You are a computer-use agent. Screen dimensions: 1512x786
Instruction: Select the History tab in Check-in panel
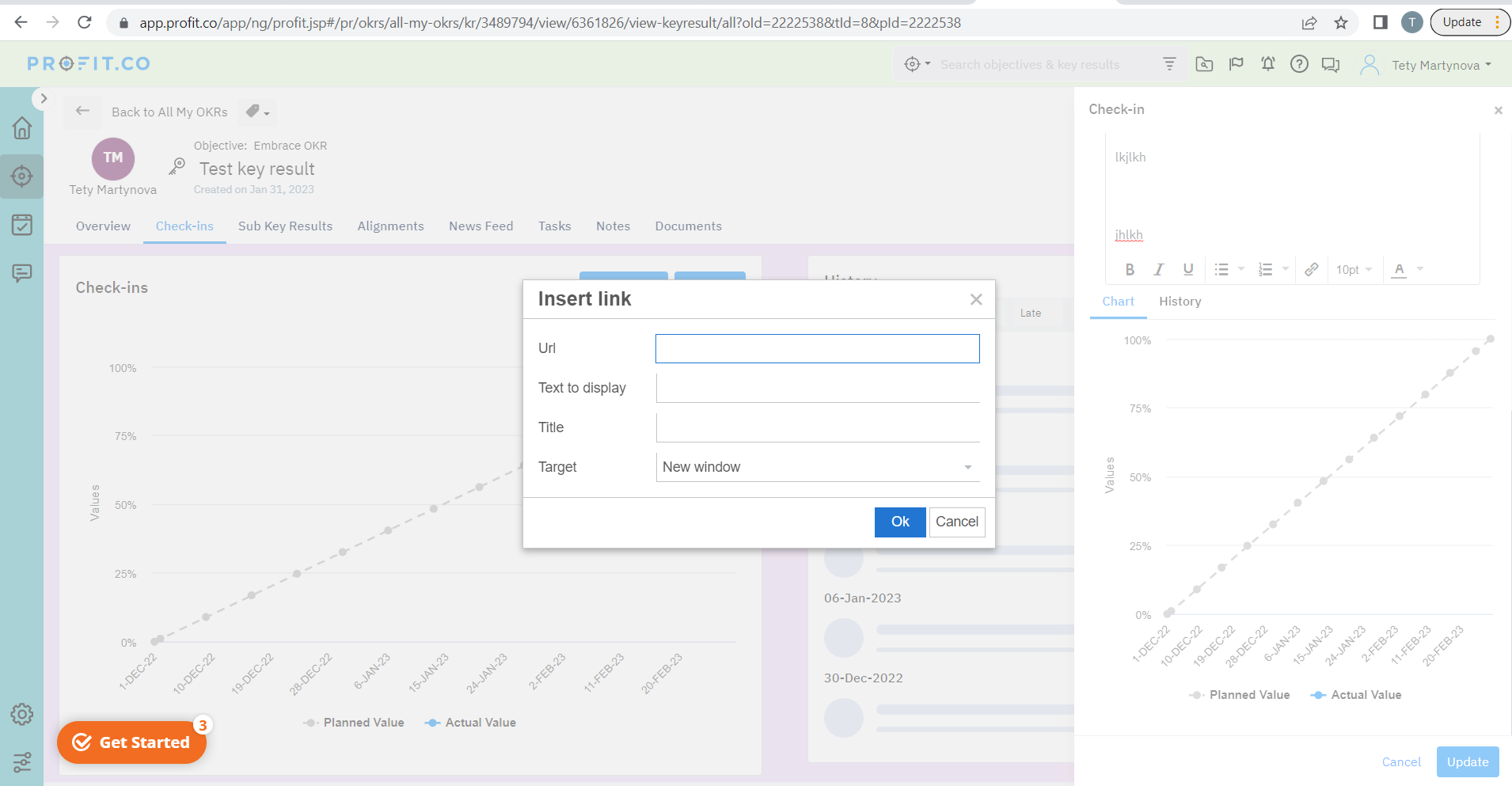tap(1180, 302)
